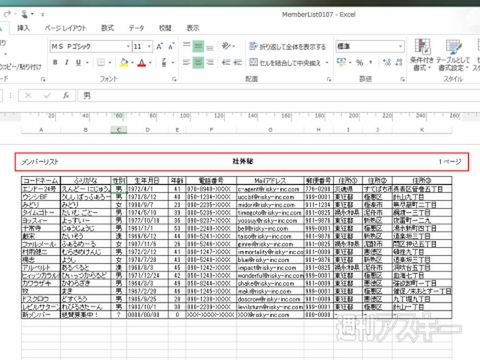Switch to the ページレイアウト tab
480x360 pixels.
point(66,28)
